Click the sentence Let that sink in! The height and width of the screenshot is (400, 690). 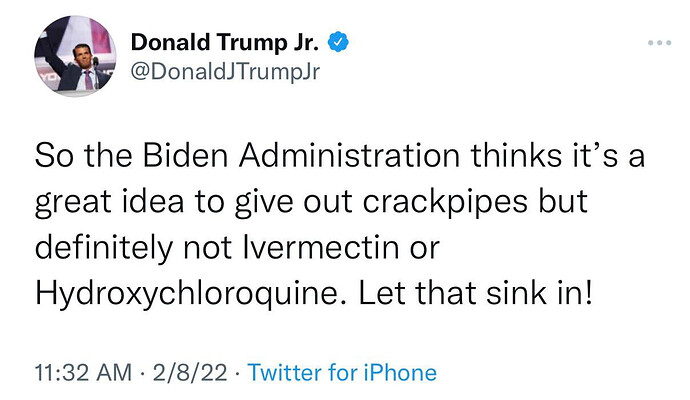tap(475, 293)
